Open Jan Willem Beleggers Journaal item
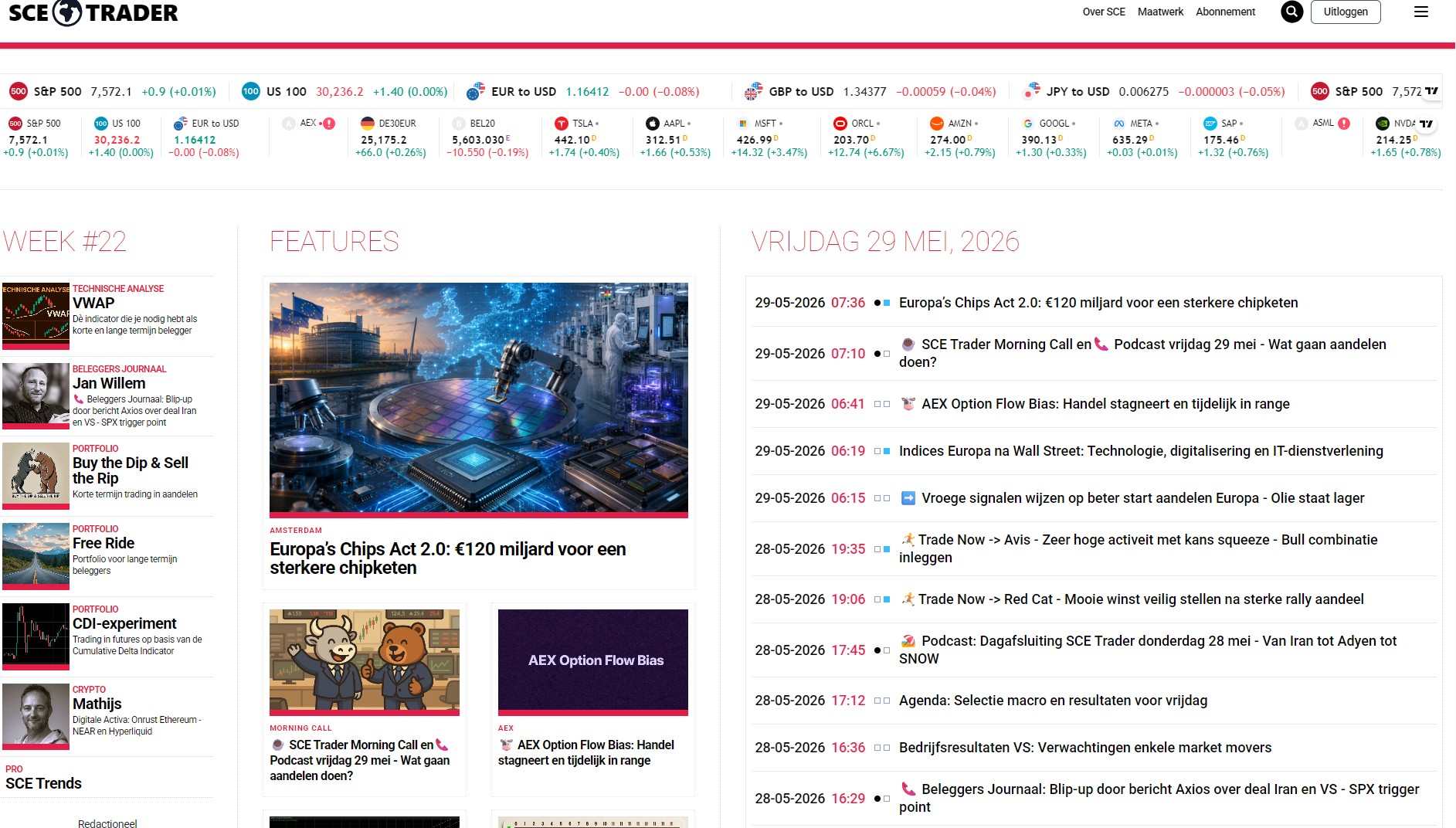 click(108, 395)
